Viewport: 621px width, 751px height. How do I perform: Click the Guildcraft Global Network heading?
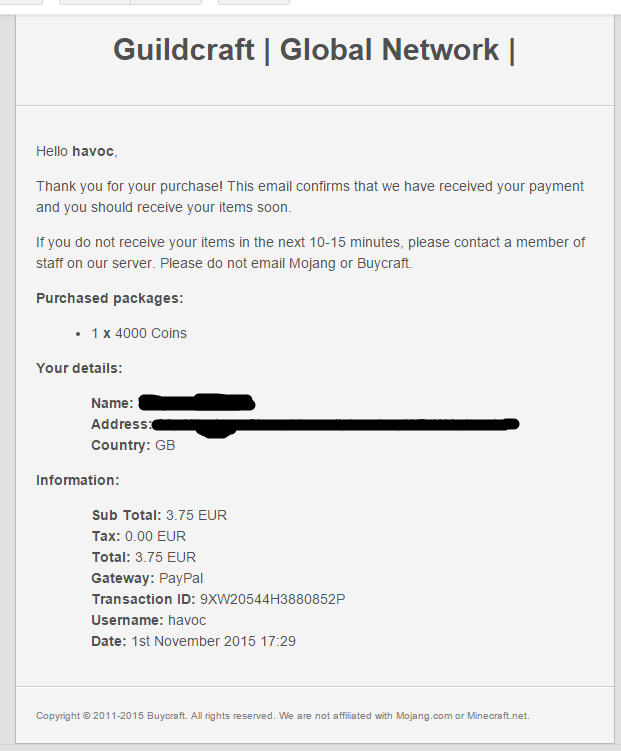[x=314, y=50]
